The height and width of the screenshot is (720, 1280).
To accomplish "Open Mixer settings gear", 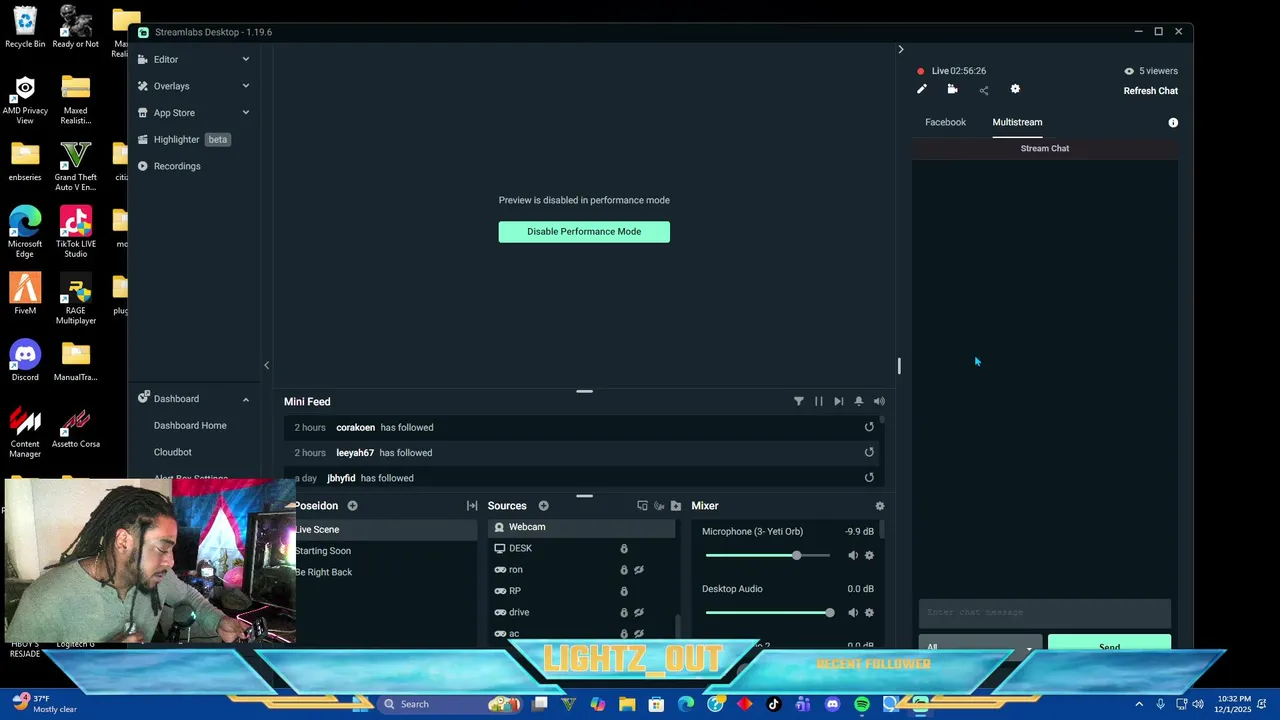I will tap(880, 506).
